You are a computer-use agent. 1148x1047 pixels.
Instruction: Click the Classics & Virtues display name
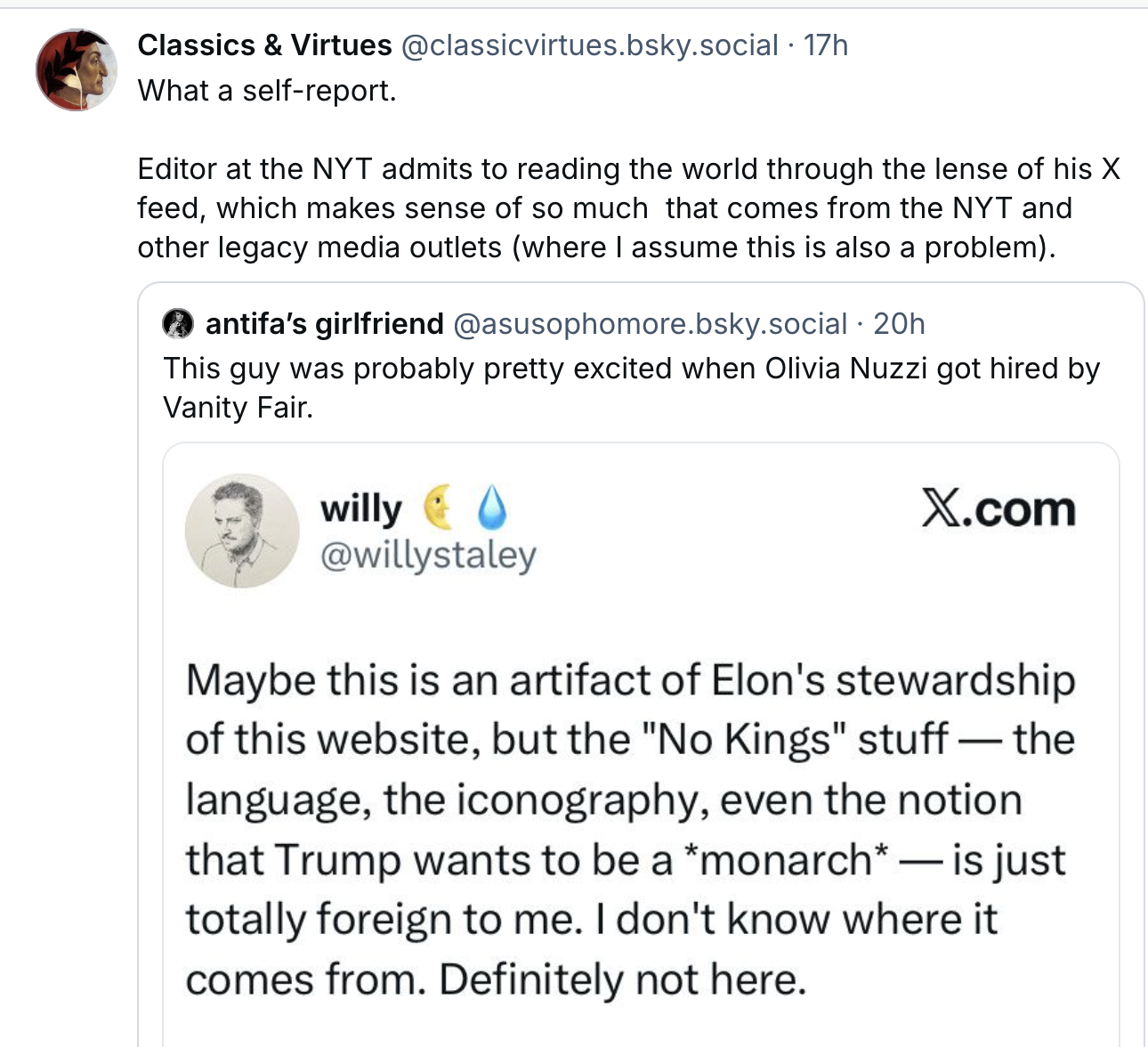tap(264, 45)
